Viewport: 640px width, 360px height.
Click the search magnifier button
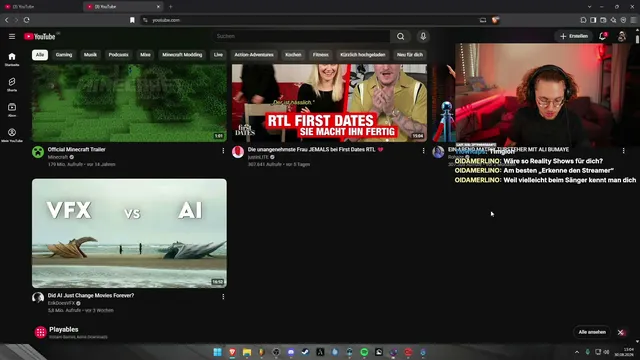400,36
